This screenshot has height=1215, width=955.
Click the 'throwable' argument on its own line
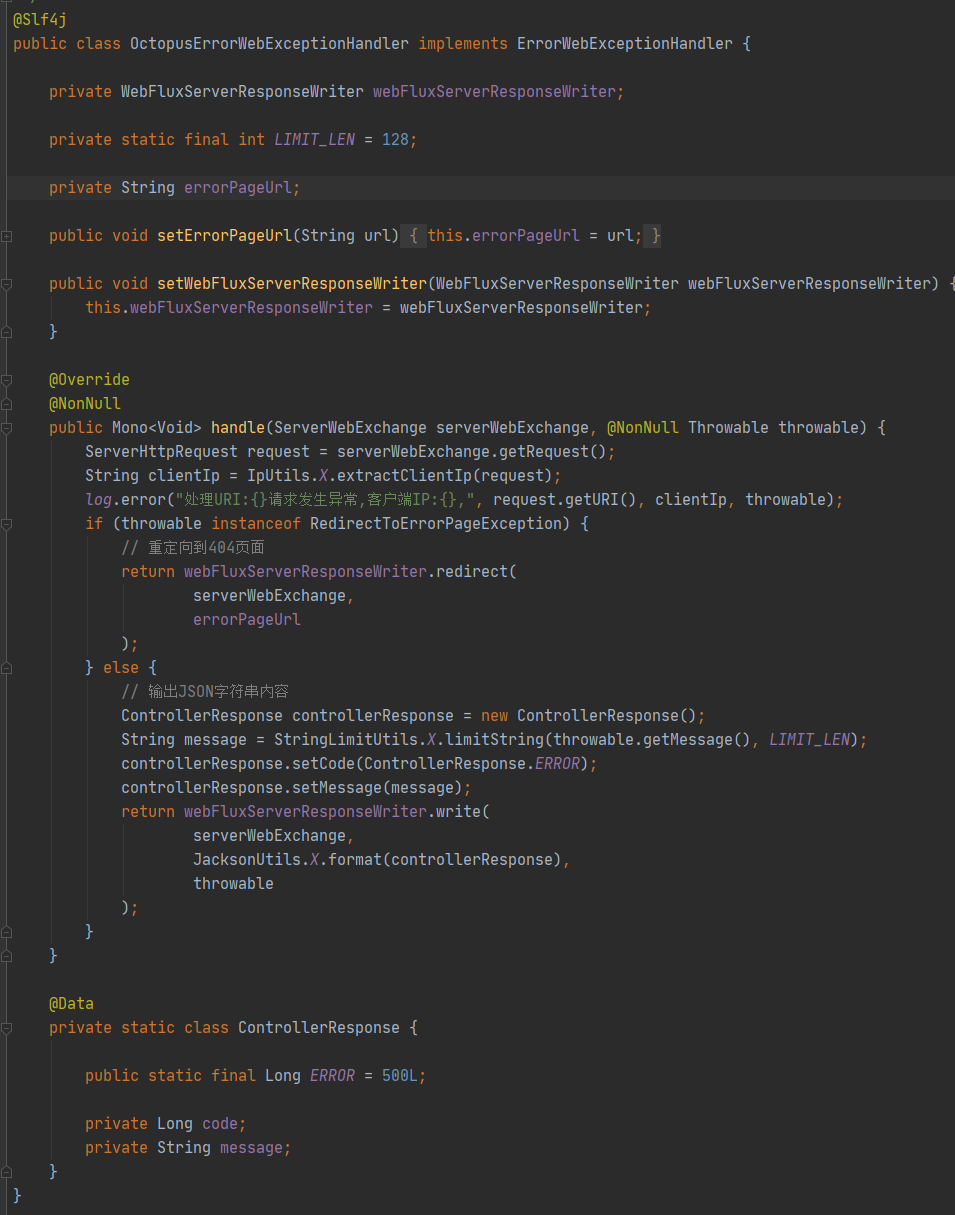233,884
